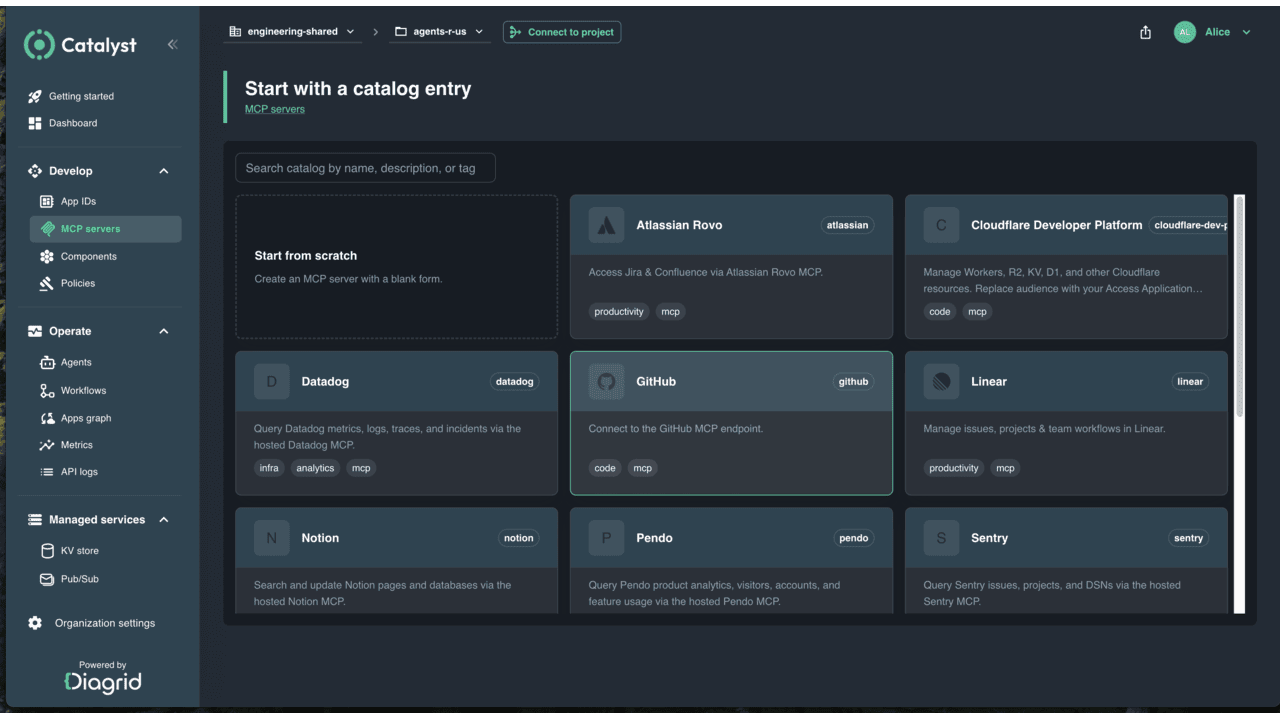The image size is (1280, 720).
Task: Go to Dashboard
Action: point(73,123)
